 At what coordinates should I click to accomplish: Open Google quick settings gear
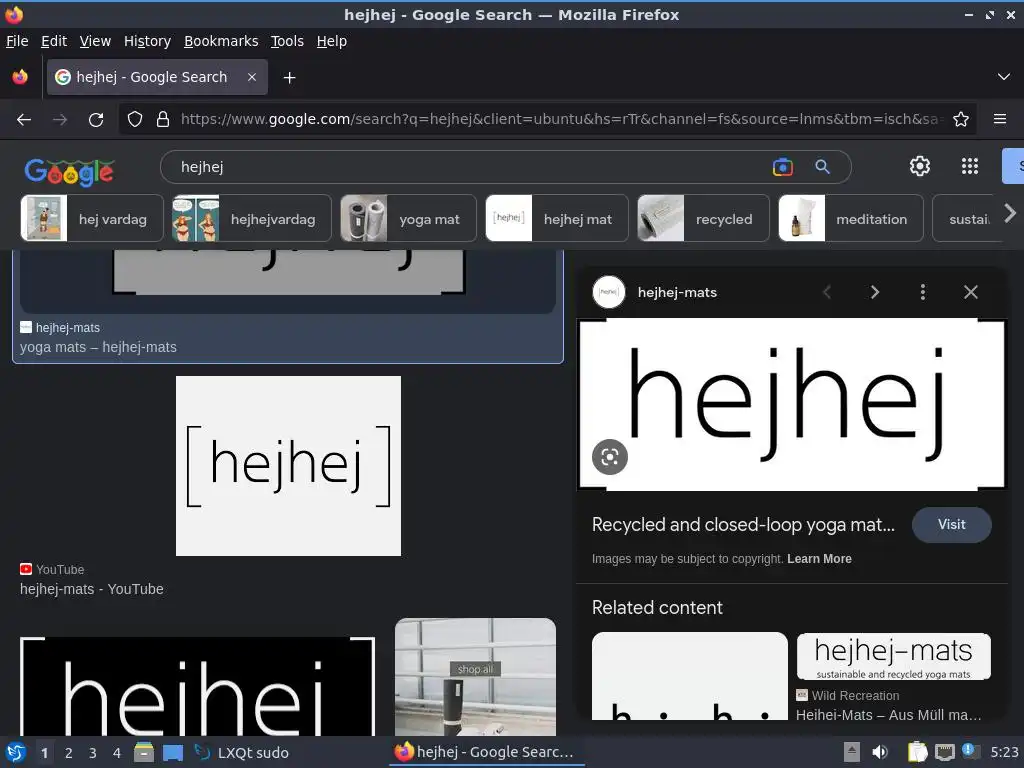pos(920,166)
